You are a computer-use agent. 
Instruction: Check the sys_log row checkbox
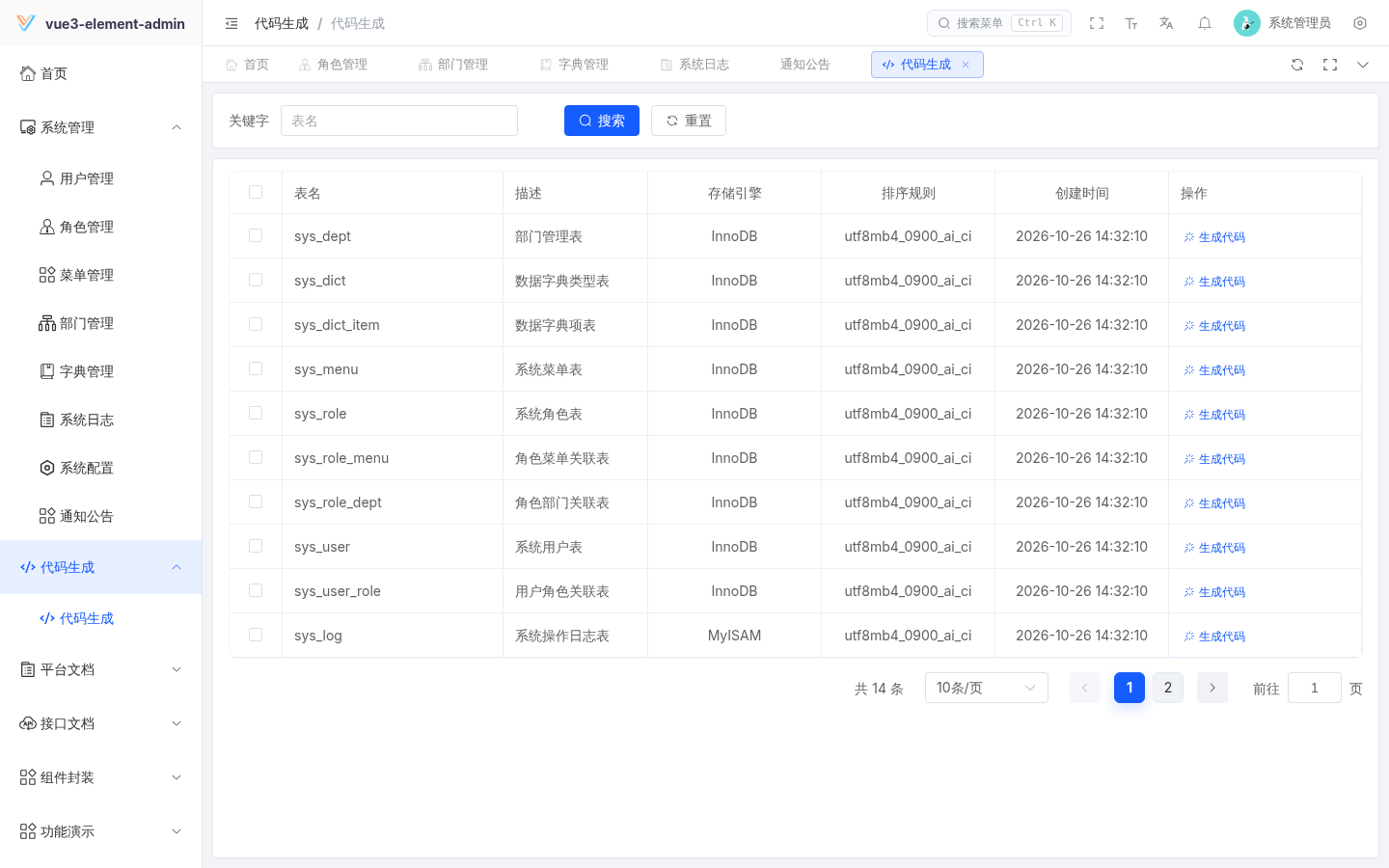pyautogui.click(x=256, y=635)
